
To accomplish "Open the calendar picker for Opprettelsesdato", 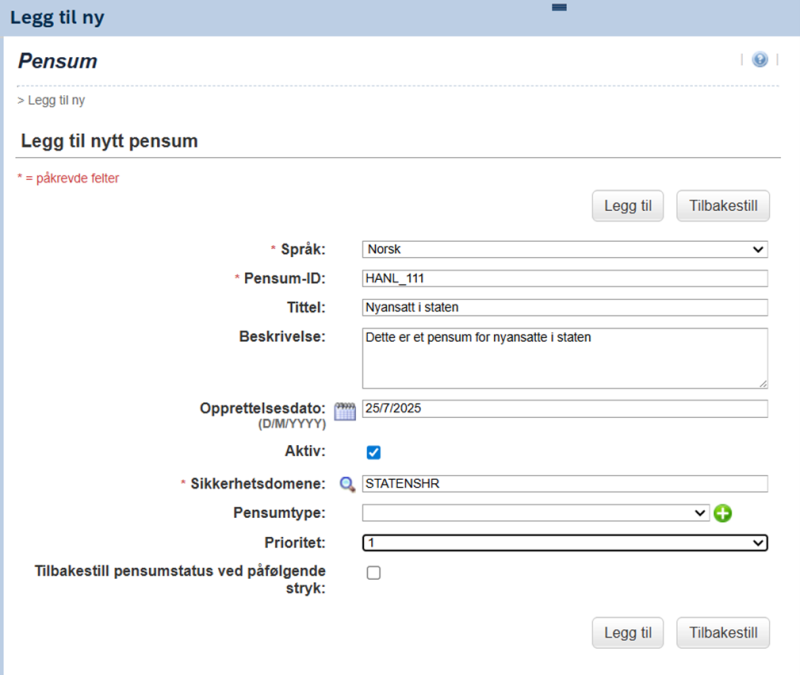I will click(345, 411).
